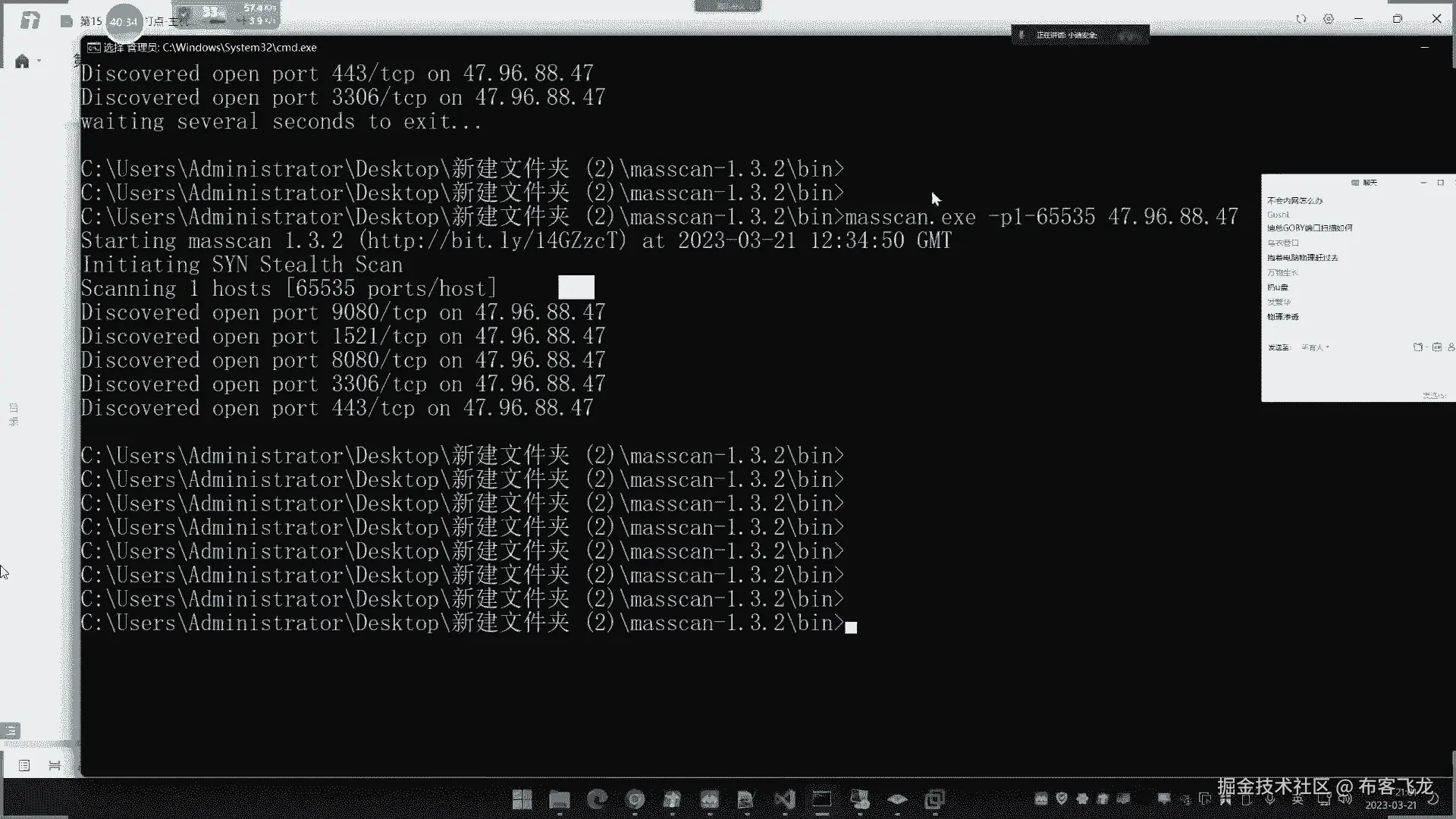The width and height of the screenshot is (1456, 819).
Task: Click the 发送 button in chat window
Action: click(1432, 395)
